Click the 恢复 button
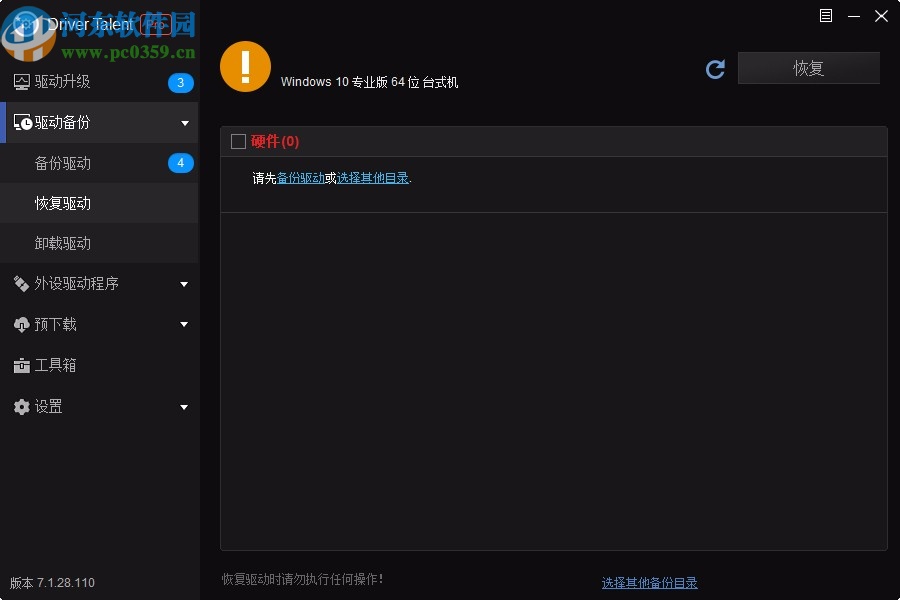 point(808,68)
